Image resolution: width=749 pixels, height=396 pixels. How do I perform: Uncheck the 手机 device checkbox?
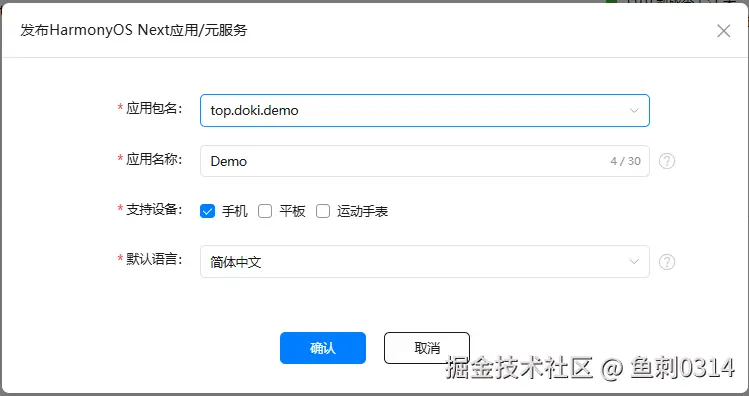pos(207,211)
